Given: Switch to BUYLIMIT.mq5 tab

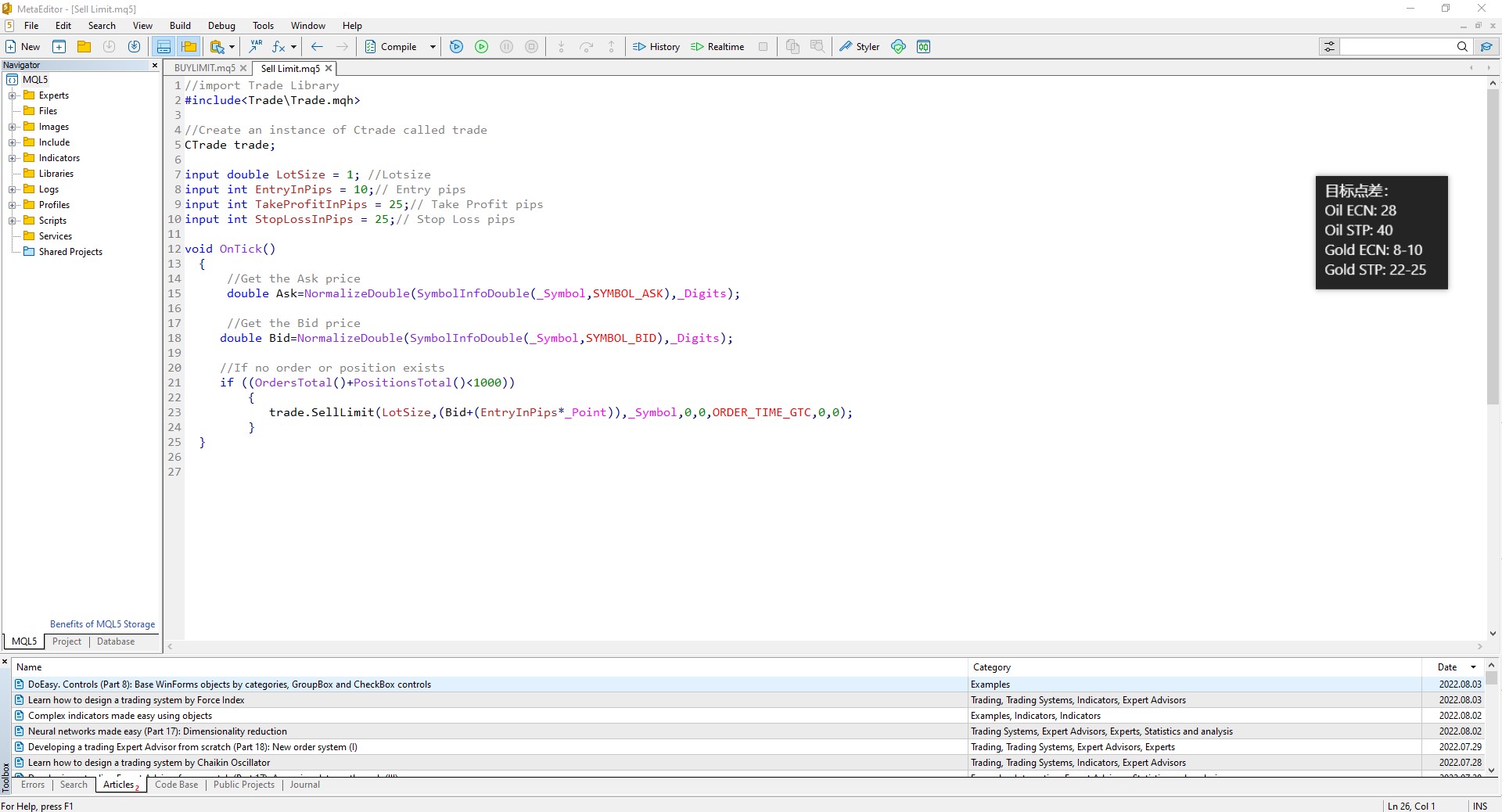Looking at the screenshot, I should coord(204,68).
